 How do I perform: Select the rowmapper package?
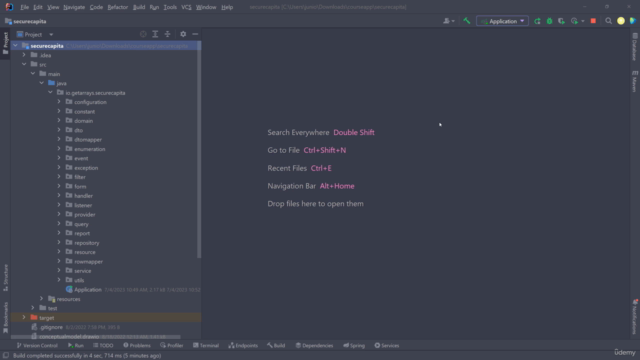tap(88, 262)
